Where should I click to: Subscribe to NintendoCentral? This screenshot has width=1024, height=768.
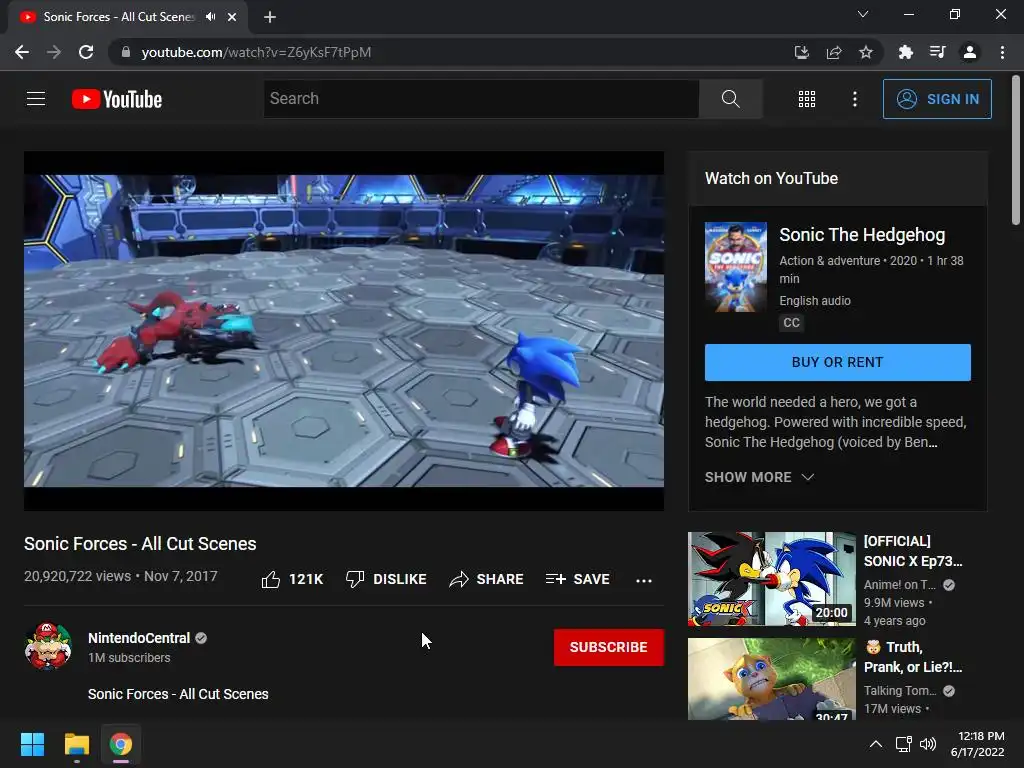(609, 647)
